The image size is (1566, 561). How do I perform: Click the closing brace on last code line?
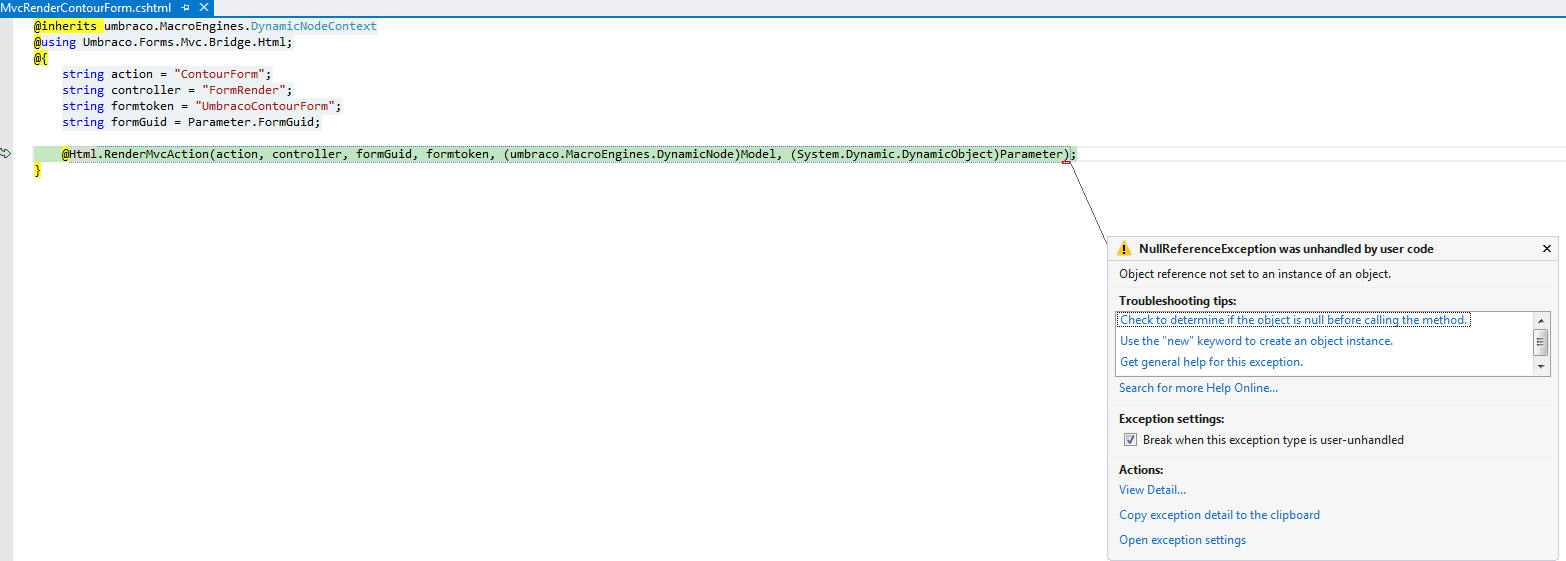(38, 170)
